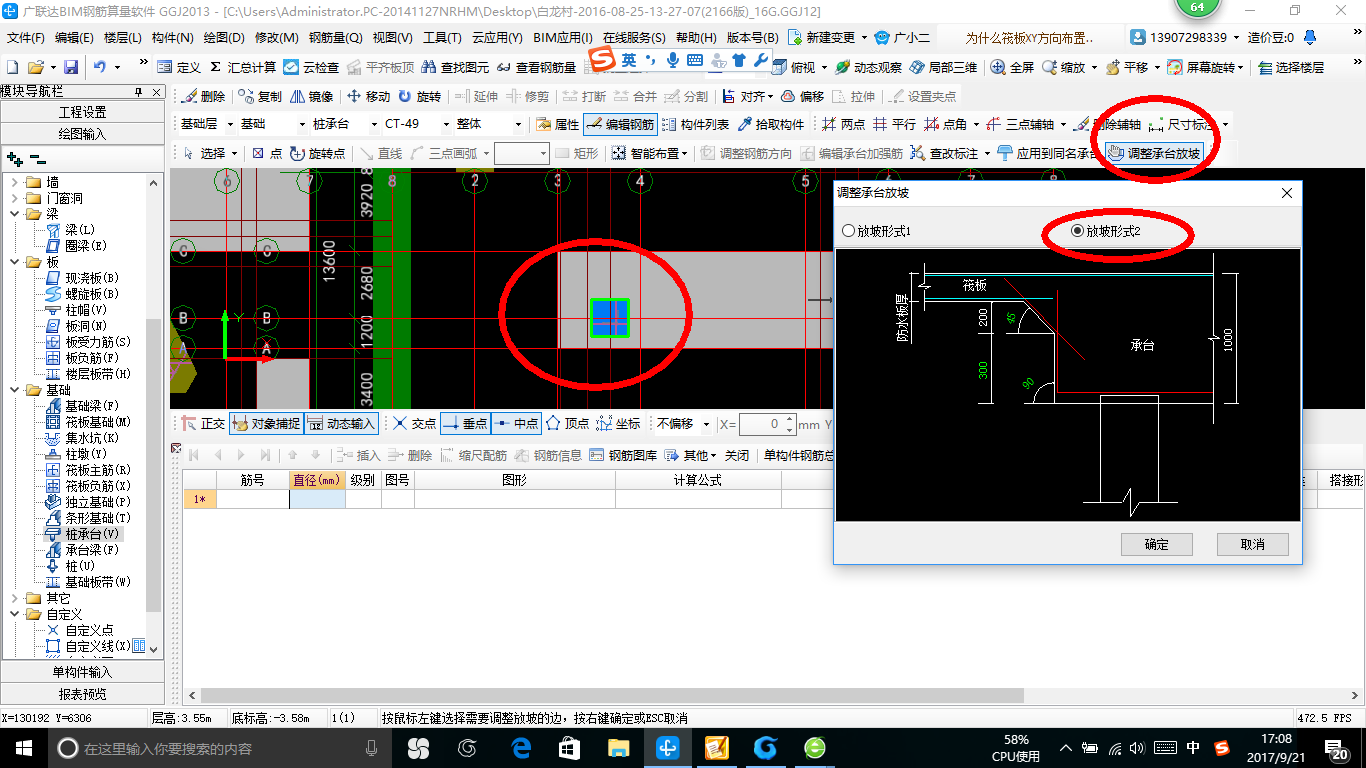Open 报表预览 report preview section
Image resolution: width=1366 pixels, height=768 pixels.
coord(82,694)
